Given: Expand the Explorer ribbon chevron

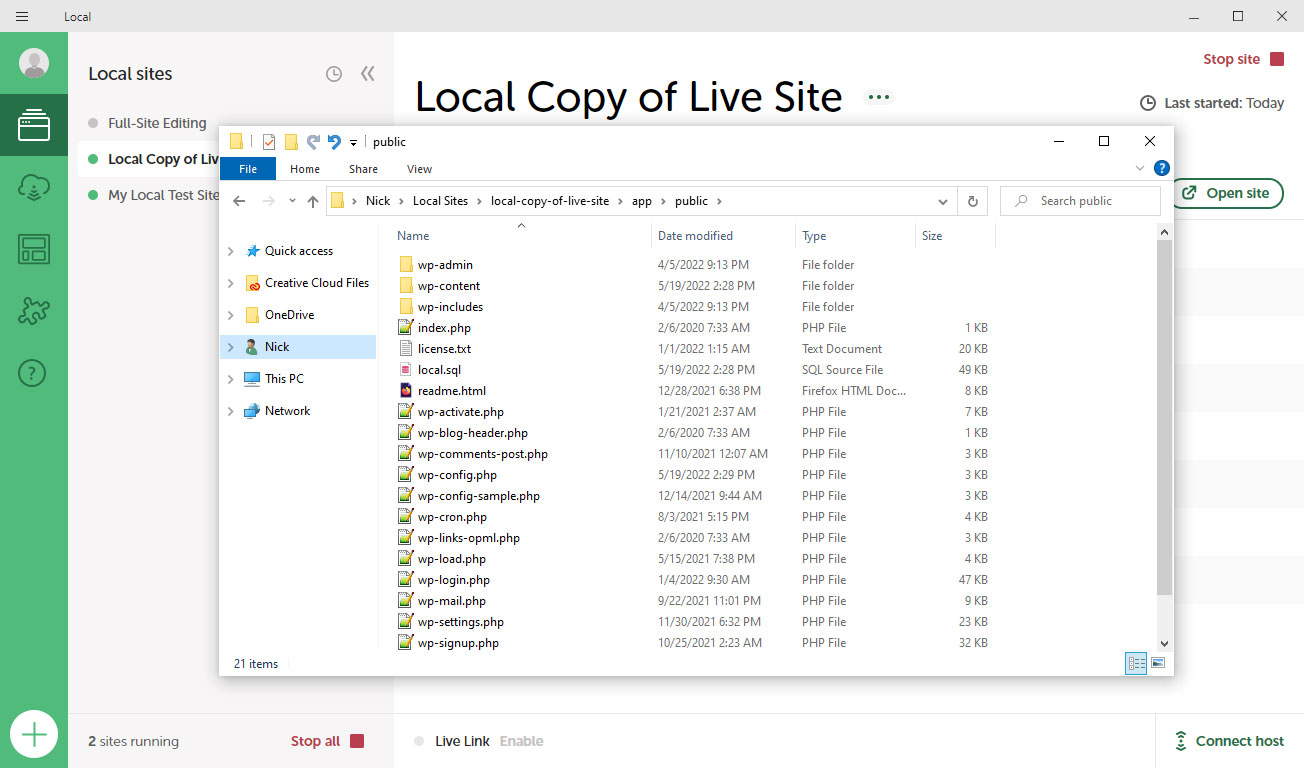Looking at the screenshot, I should 1140,168.
